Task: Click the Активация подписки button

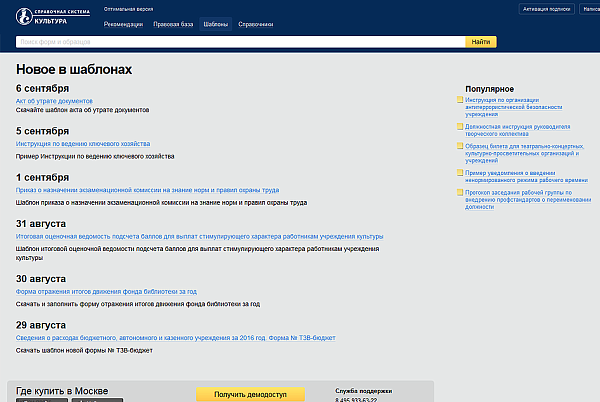Action: [547, 8]
